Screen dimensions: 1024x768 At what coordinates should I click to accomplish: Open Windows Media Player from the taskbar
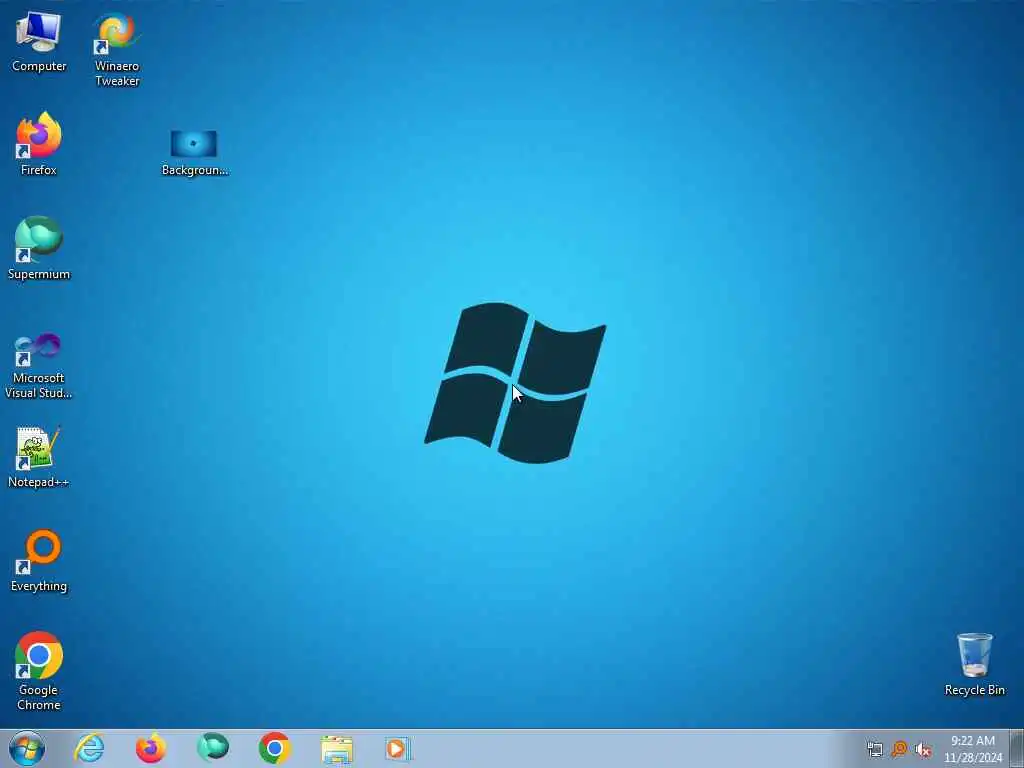398,748
